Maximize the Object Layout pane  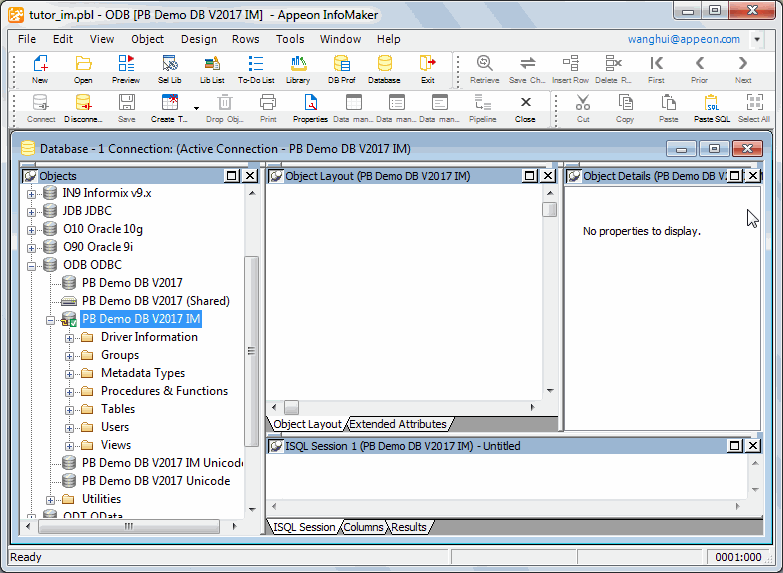(x=530, y=176)
